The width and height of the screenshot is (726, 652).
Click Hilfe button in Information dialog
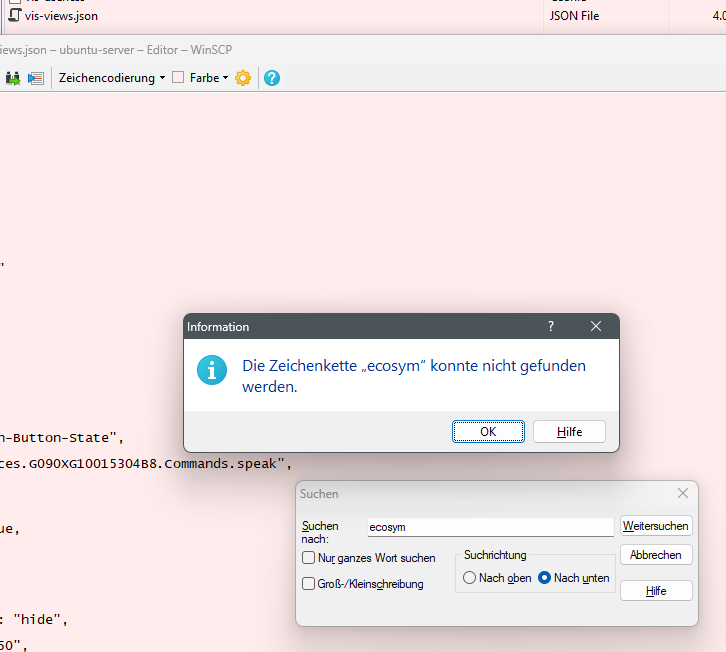tap(569, 431)
